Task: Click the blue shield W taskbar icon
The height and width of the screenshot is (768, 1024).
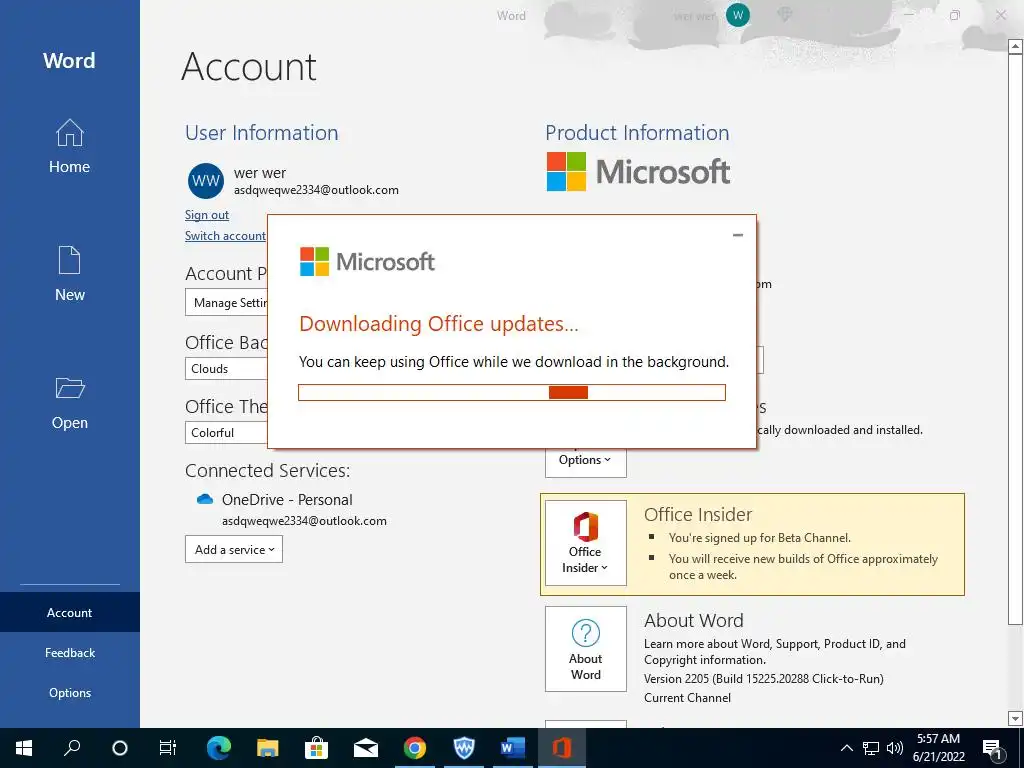Action: (x=464, y=748)
